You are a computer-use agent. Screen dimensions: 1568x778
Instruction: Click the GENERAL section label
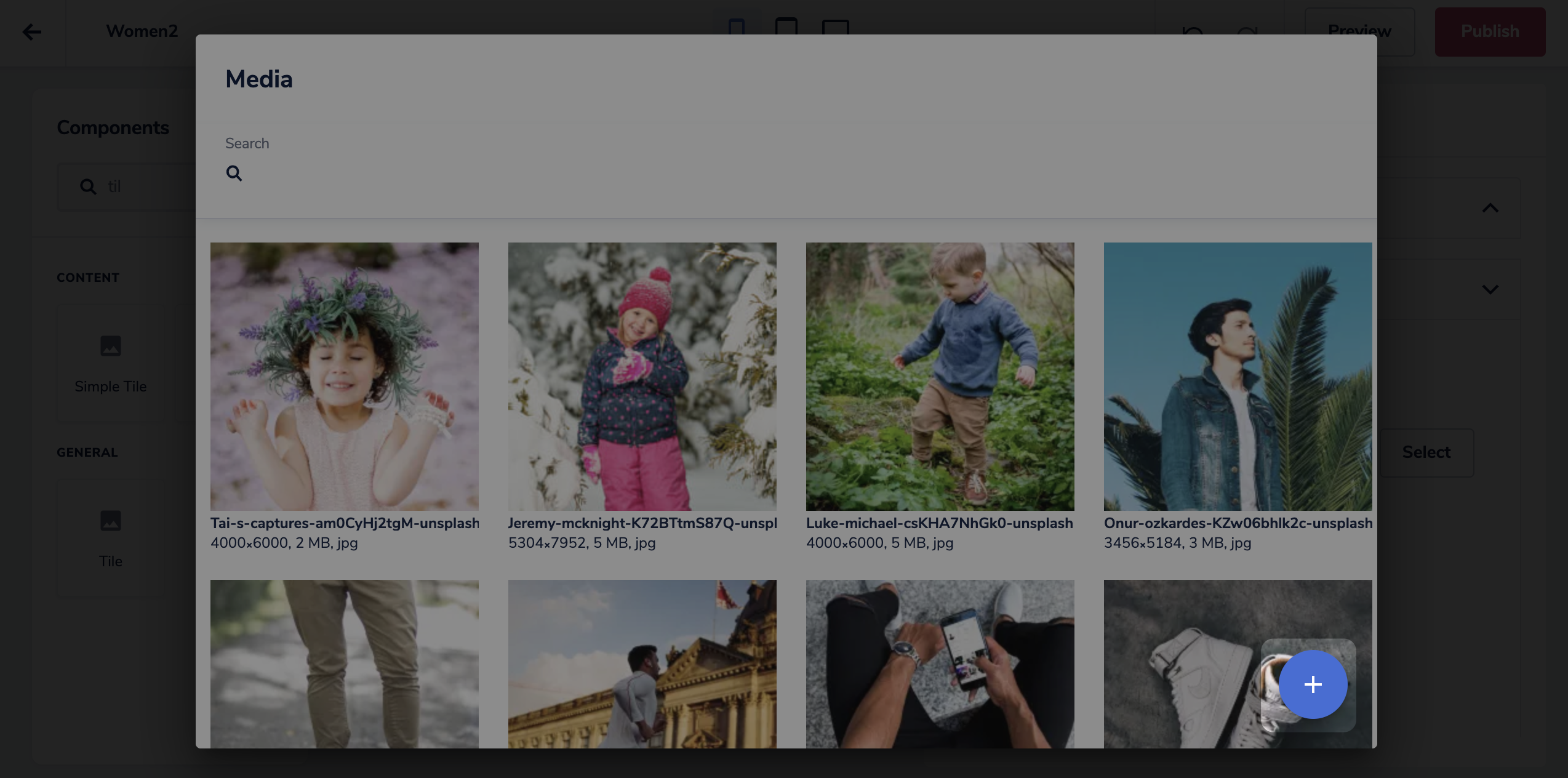[x=87, y=452]
